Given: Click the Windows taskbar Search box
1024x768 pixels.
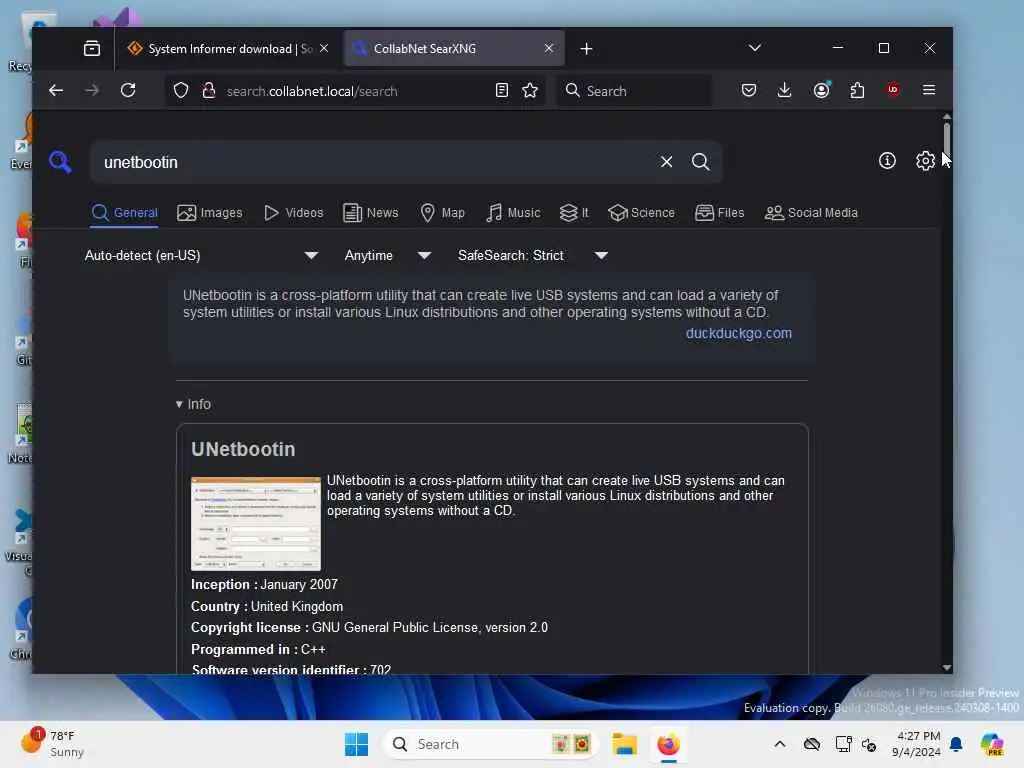Looking at the screenshot, I should pos(490,744).
